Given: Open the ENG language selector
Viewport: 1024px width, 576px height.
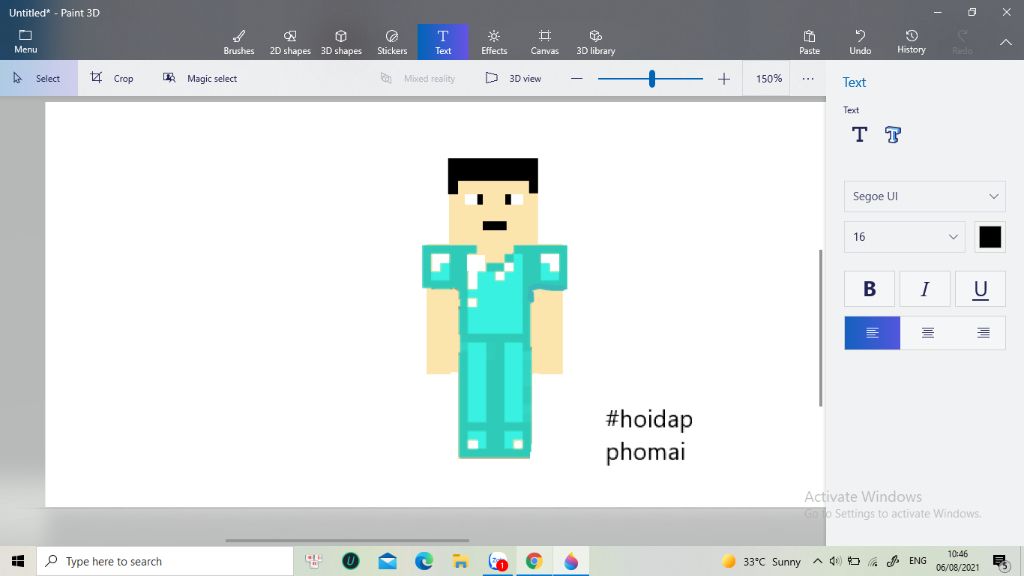Looking at the screenshot, I should coord(918,561).
